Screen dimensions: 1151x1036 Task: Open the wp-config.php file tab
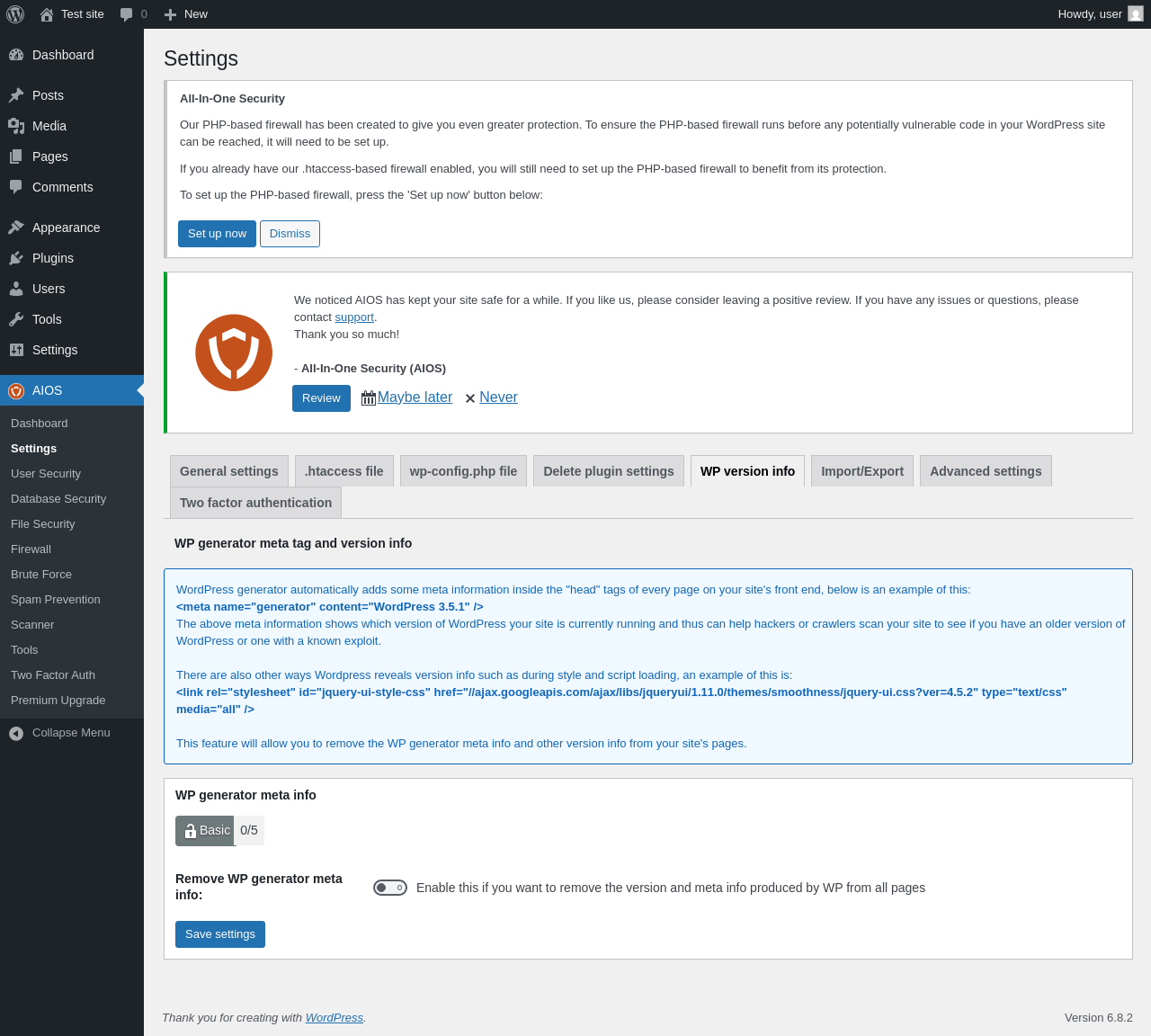[x=464, y=471]
